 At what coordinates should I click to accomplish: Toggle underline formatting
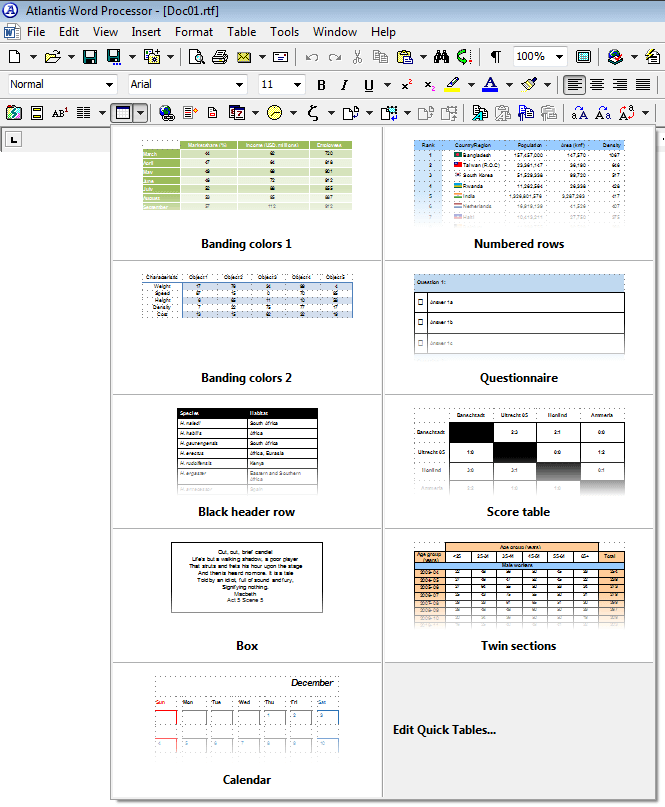[369, 85]
